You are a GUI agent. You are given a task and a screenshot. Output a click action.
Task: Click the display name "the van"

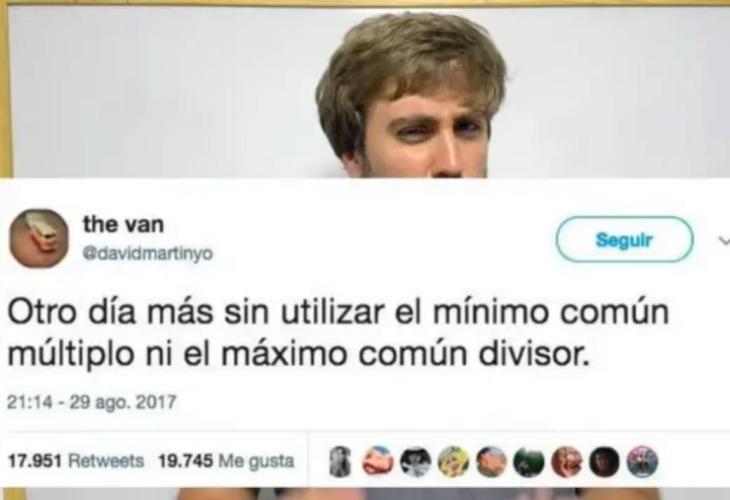(123, 224)
